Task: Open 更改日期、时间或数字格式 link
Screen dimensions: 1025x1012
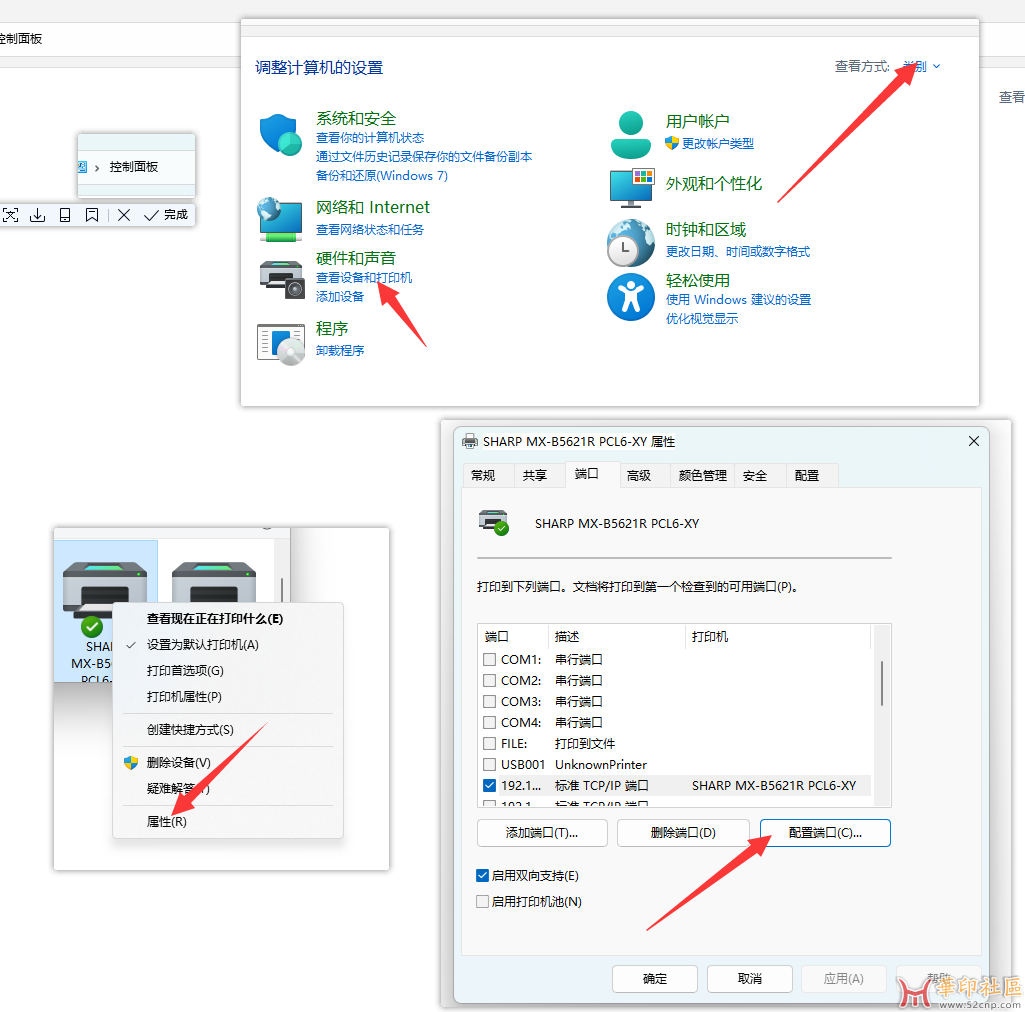Action: (x=737, y=252)
